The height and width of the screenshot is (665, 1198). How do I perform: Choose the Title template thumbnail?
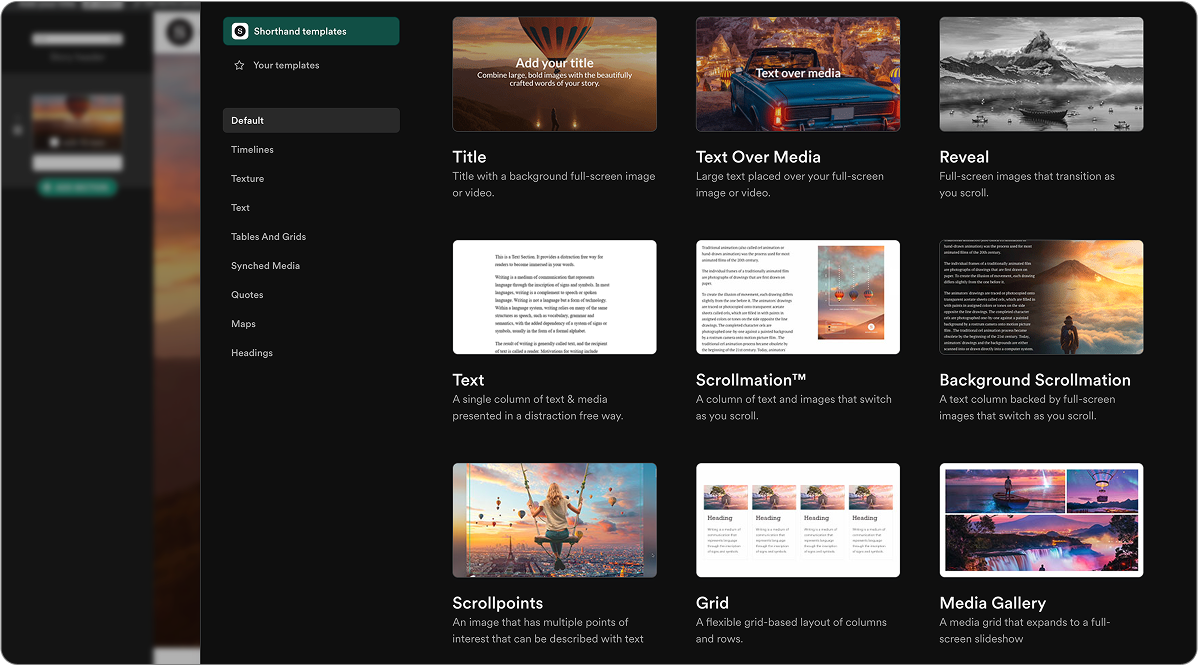tap(555, 74)
